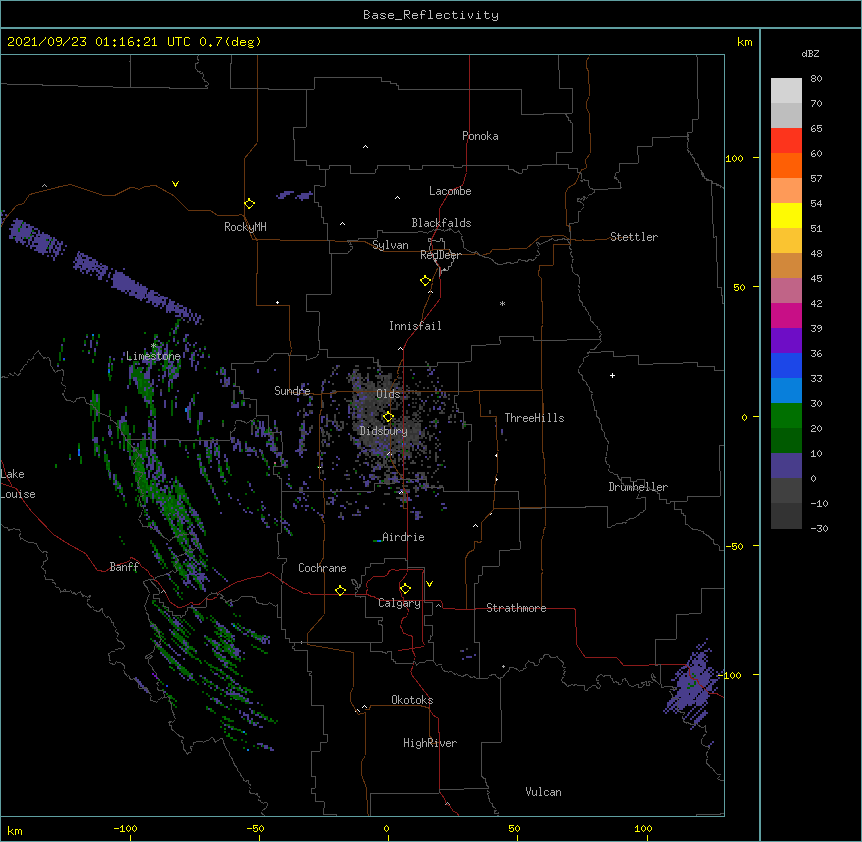Viewport: 862px width, 842px height.
Task: Click the ThreeHills map label
Action: [x=534, y=418]
